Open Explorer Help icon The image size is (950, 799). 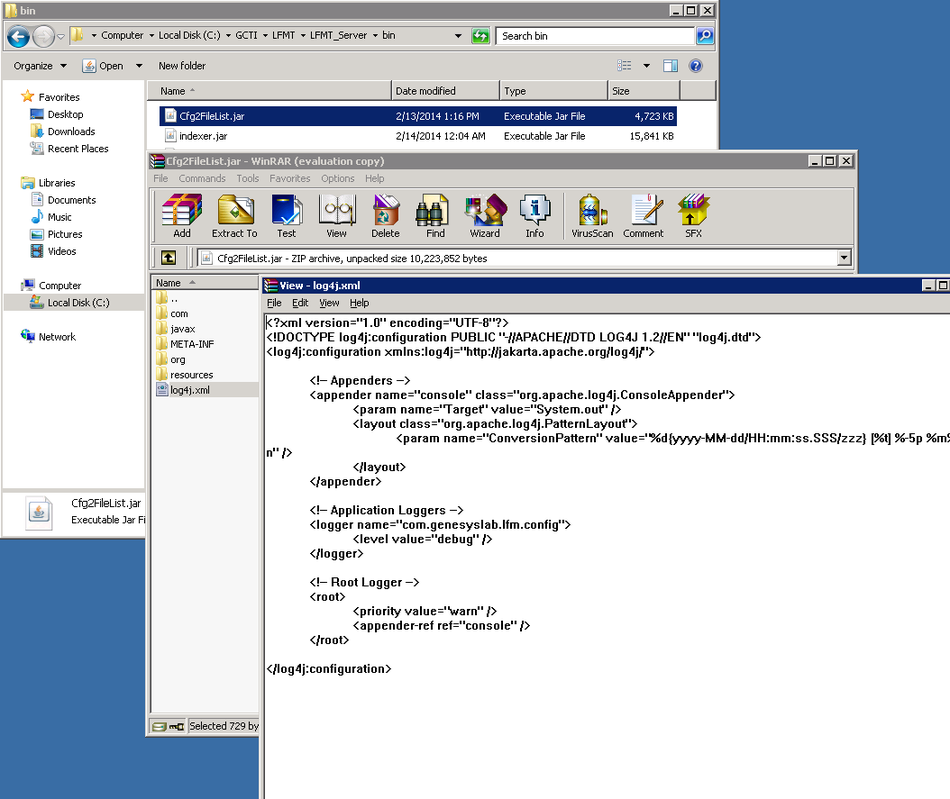(696, 65)
